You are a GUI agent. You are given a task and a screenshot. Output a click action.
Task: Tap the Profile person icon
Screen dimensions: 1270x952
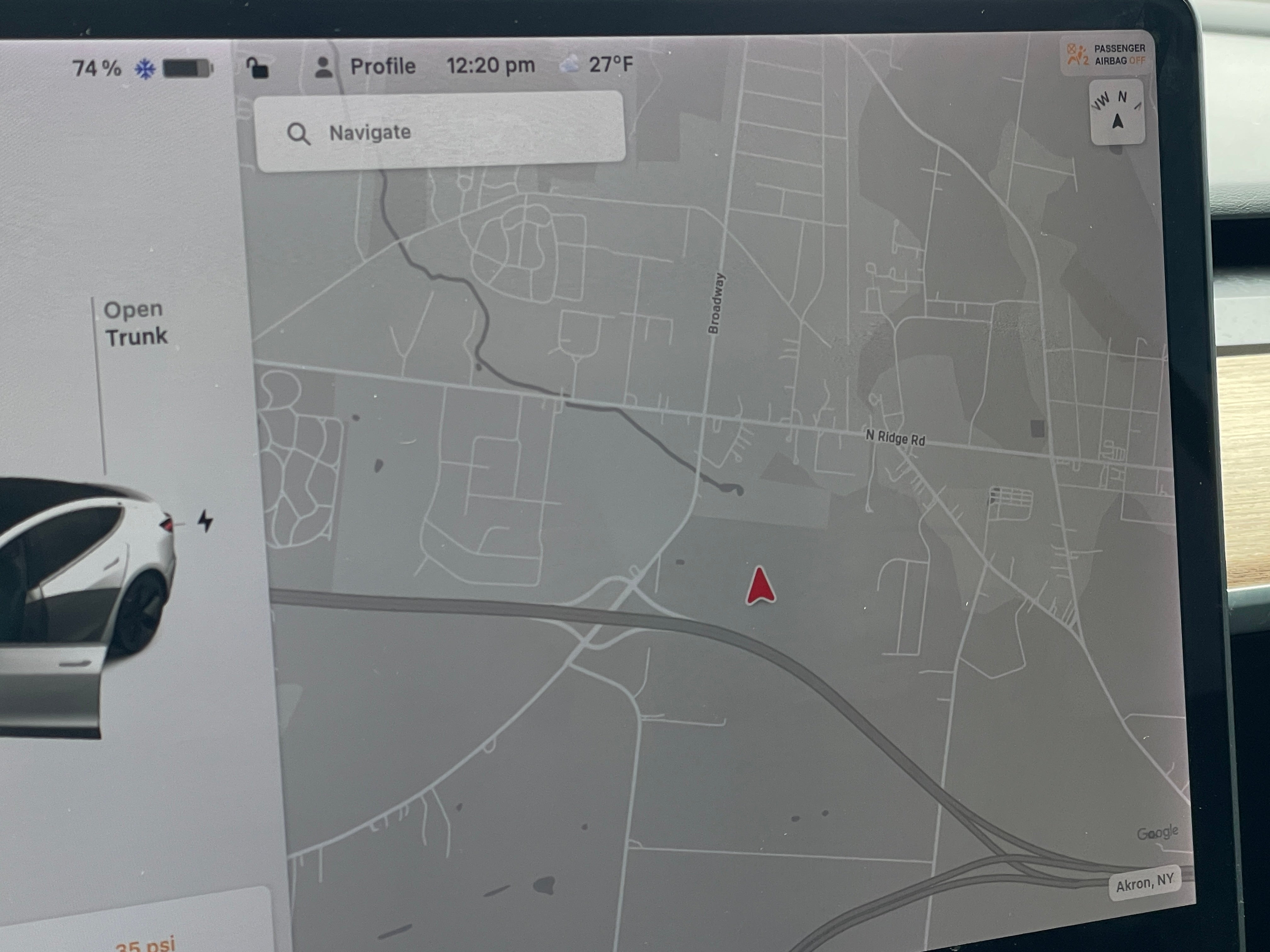pyautogui.click(x=323, y=67)
